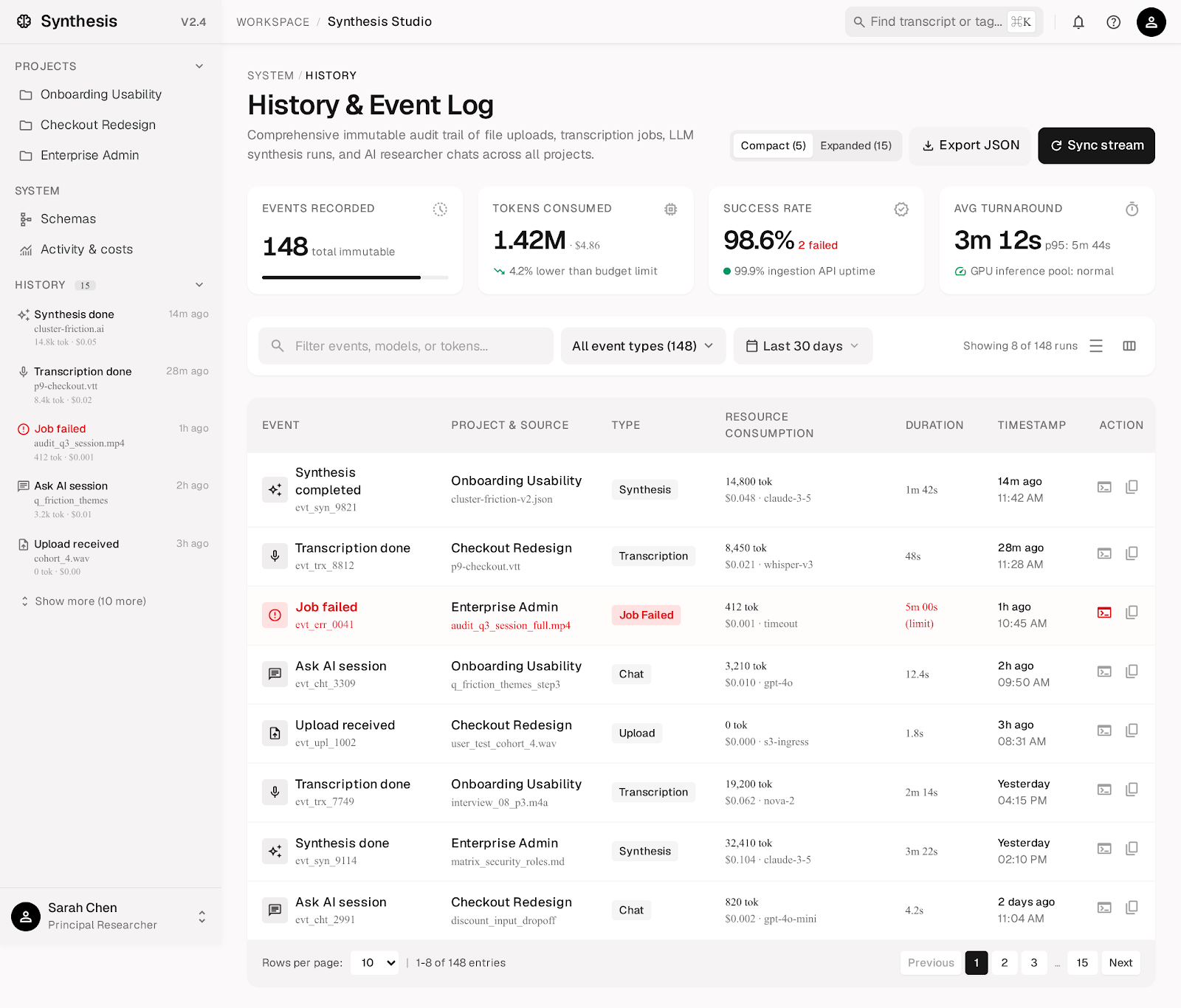
Task: Open the help question mark icon
Action: (x=1113, y=22)
